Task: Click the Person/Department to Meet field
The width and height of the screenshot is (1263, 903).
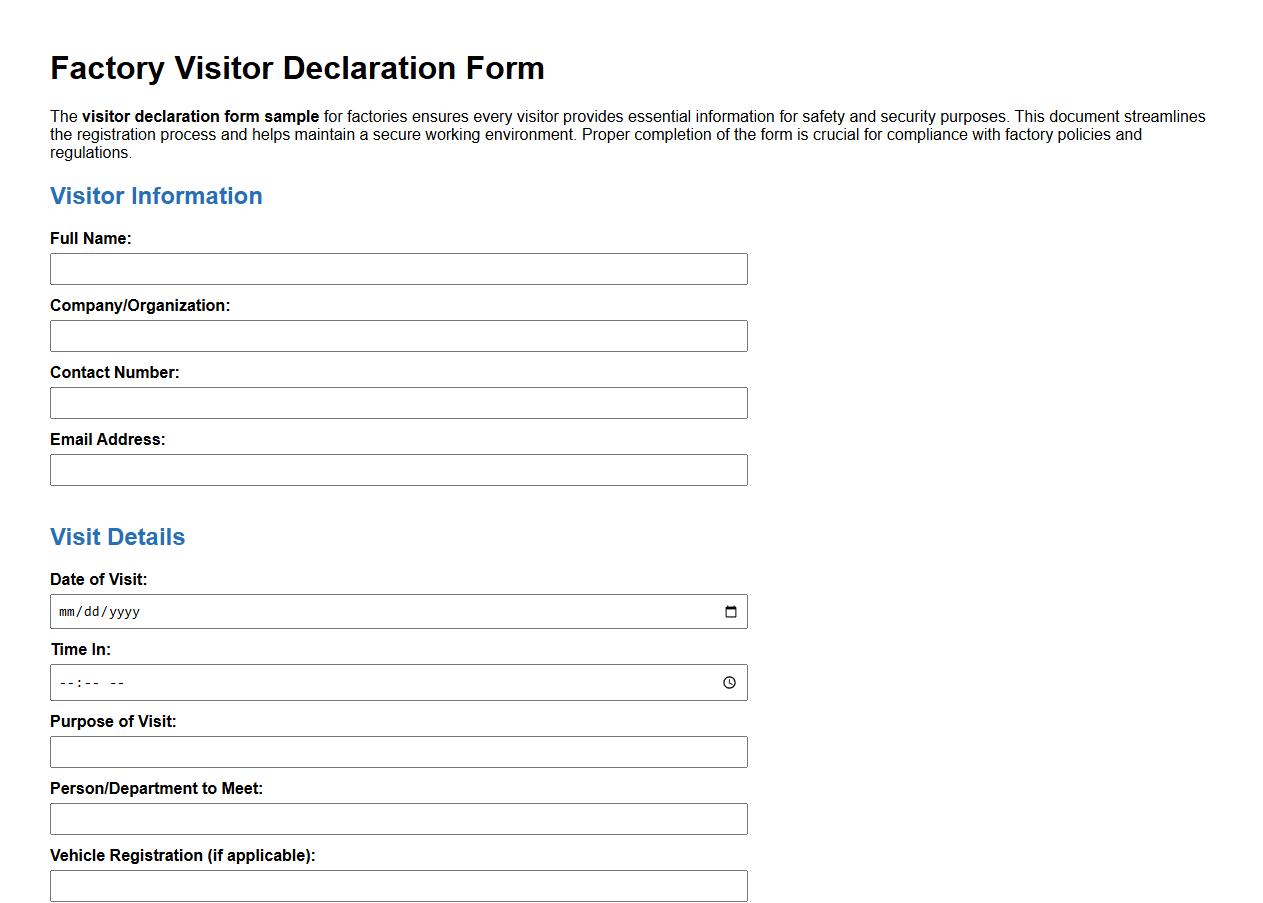Action: coord(398,818)
